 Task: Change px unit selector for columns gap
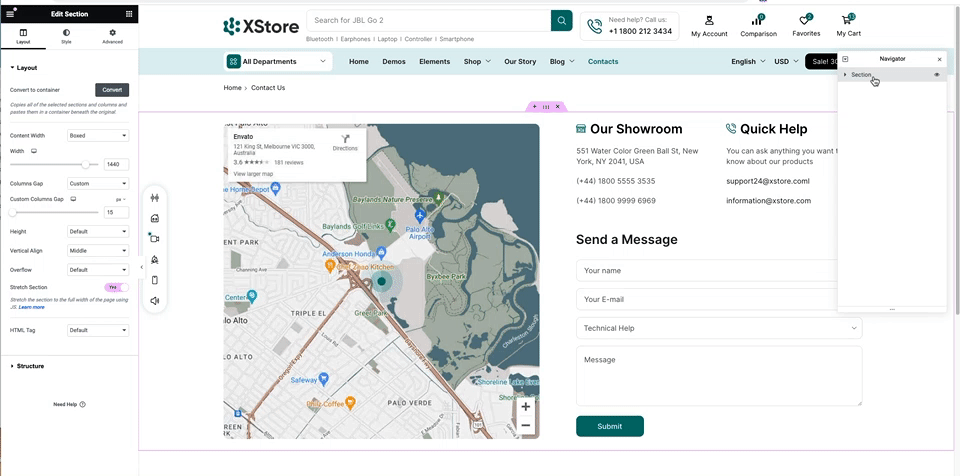121,199
